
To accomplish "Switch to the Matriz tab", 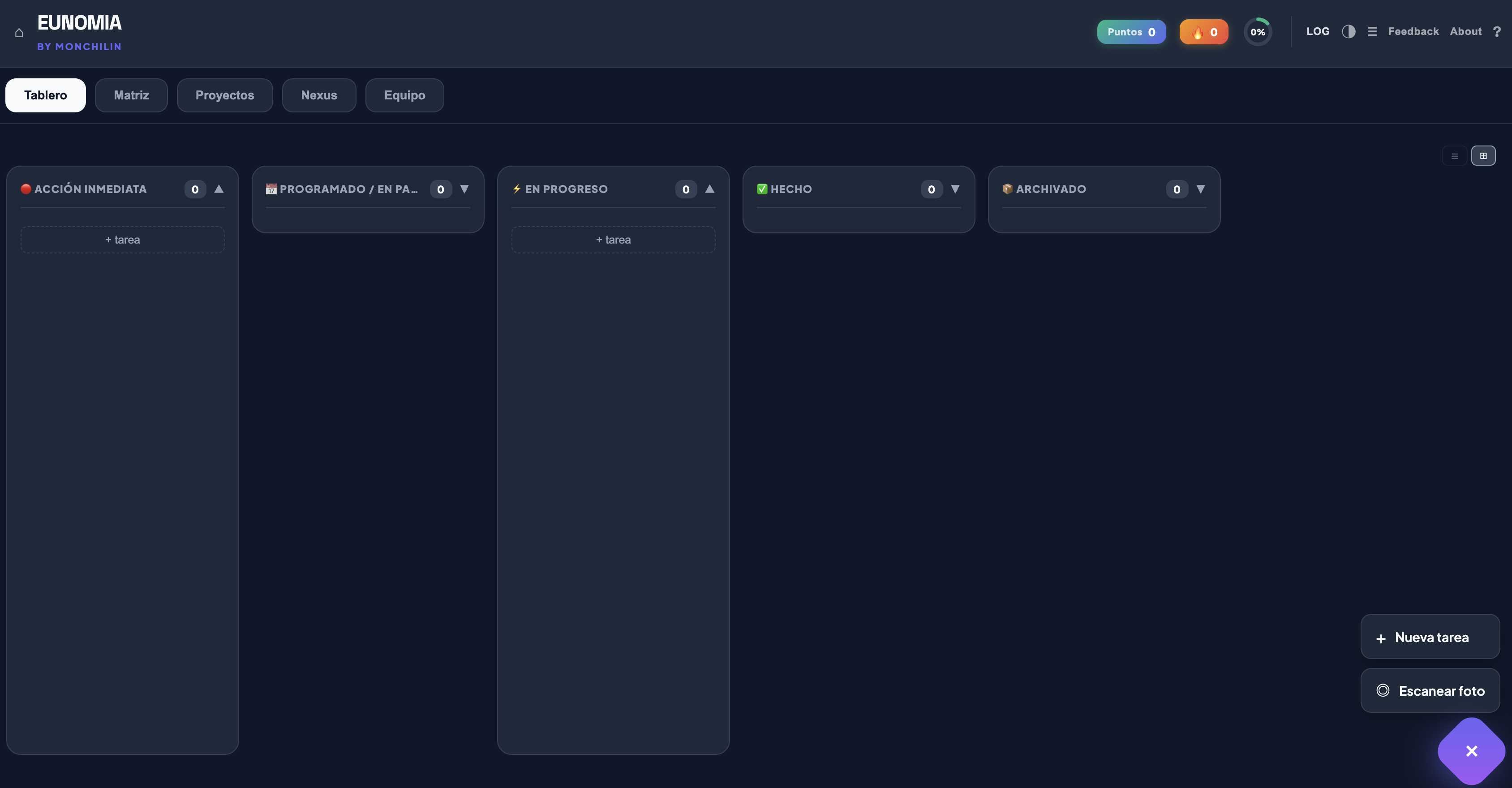I will click(x=131, y=95).
